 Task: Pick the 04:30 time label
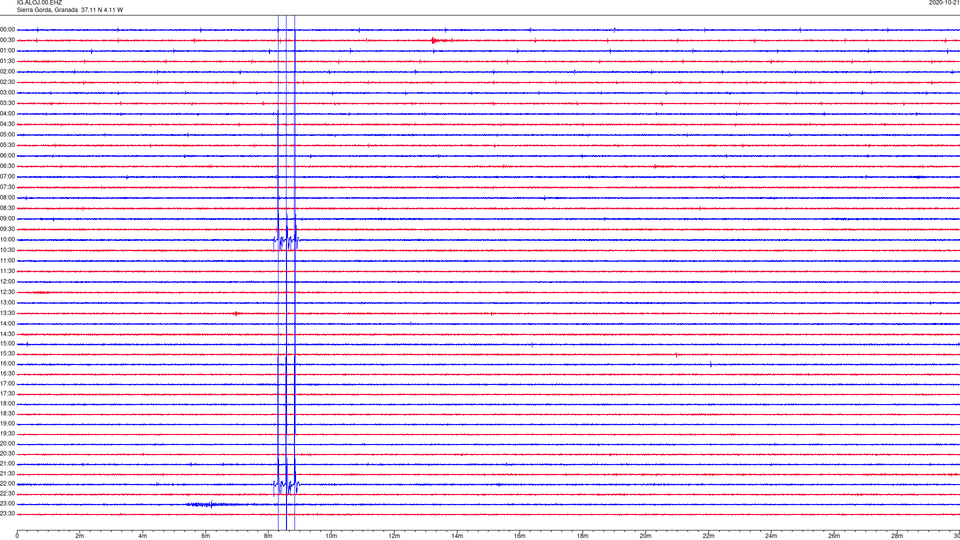[x=8, y=124]
